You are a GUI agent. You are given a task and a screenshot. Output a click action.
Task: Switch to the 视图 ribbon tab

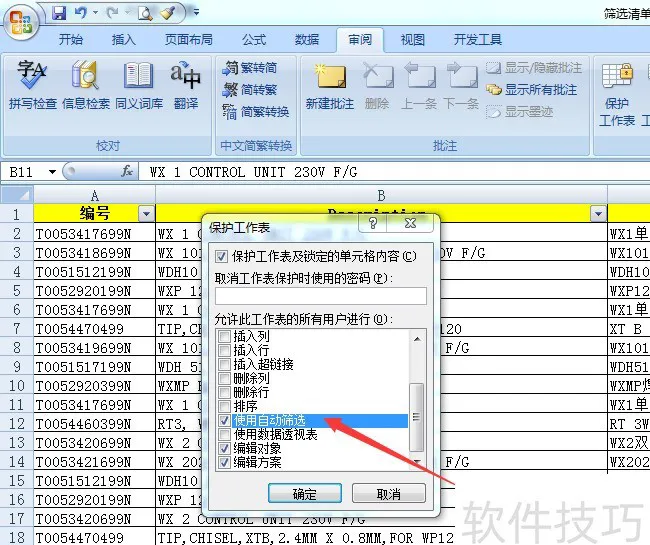[413, 40]
